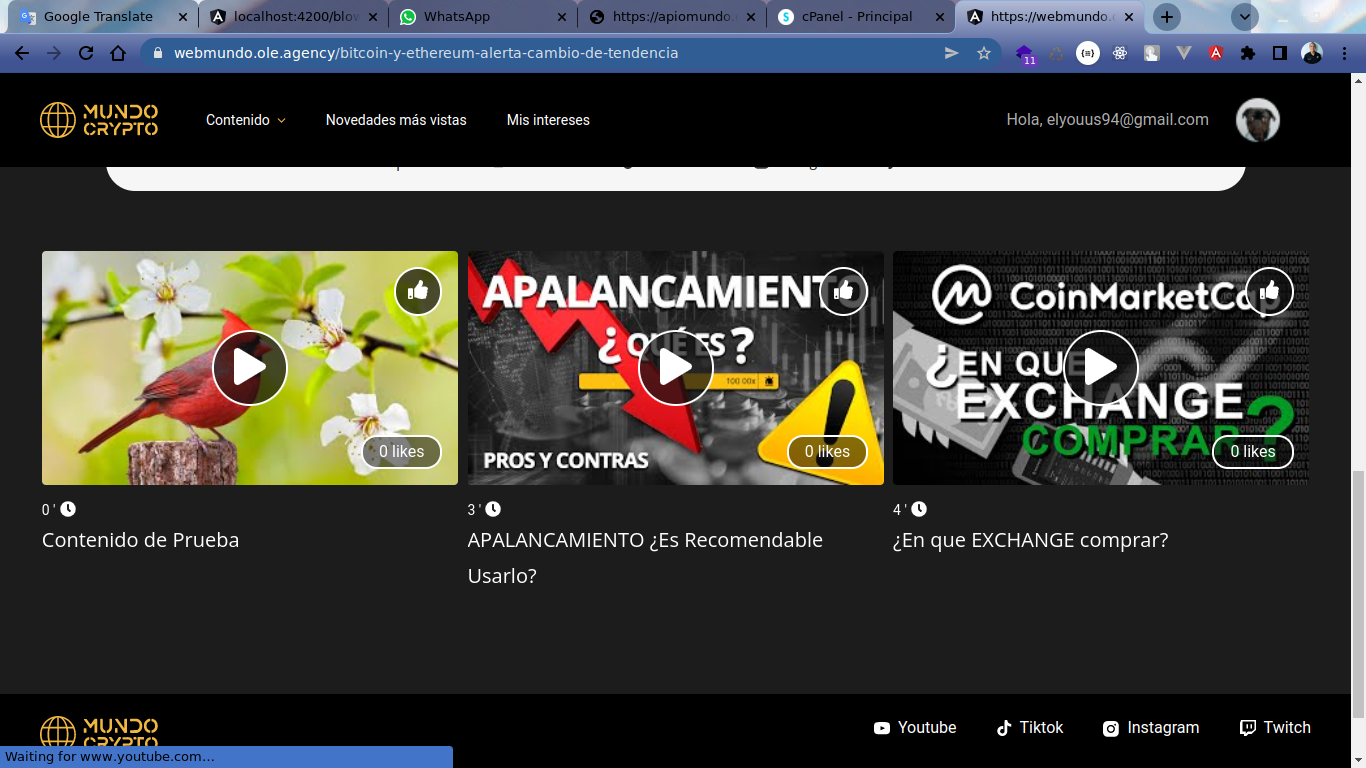Reload the page using the browser refresh button
Screen dimensions: 1366x768
click(x=86, y=53)
